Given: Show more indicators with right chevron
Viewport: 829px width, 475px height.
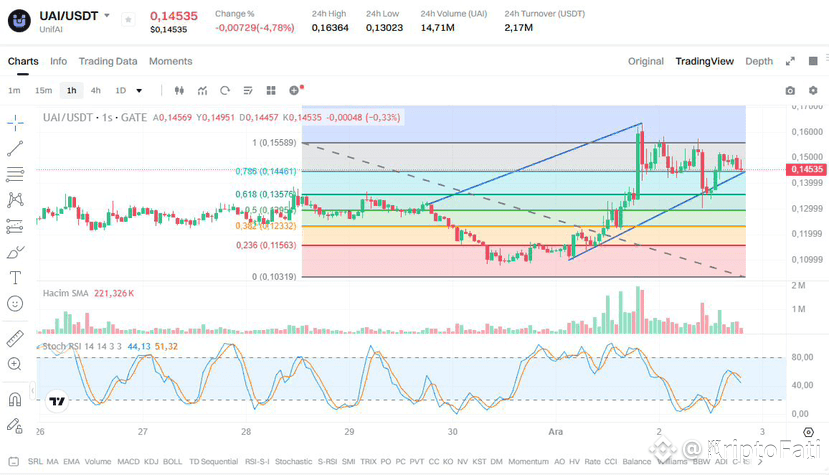Looking at the screenshot, I should tap(760, 462).
